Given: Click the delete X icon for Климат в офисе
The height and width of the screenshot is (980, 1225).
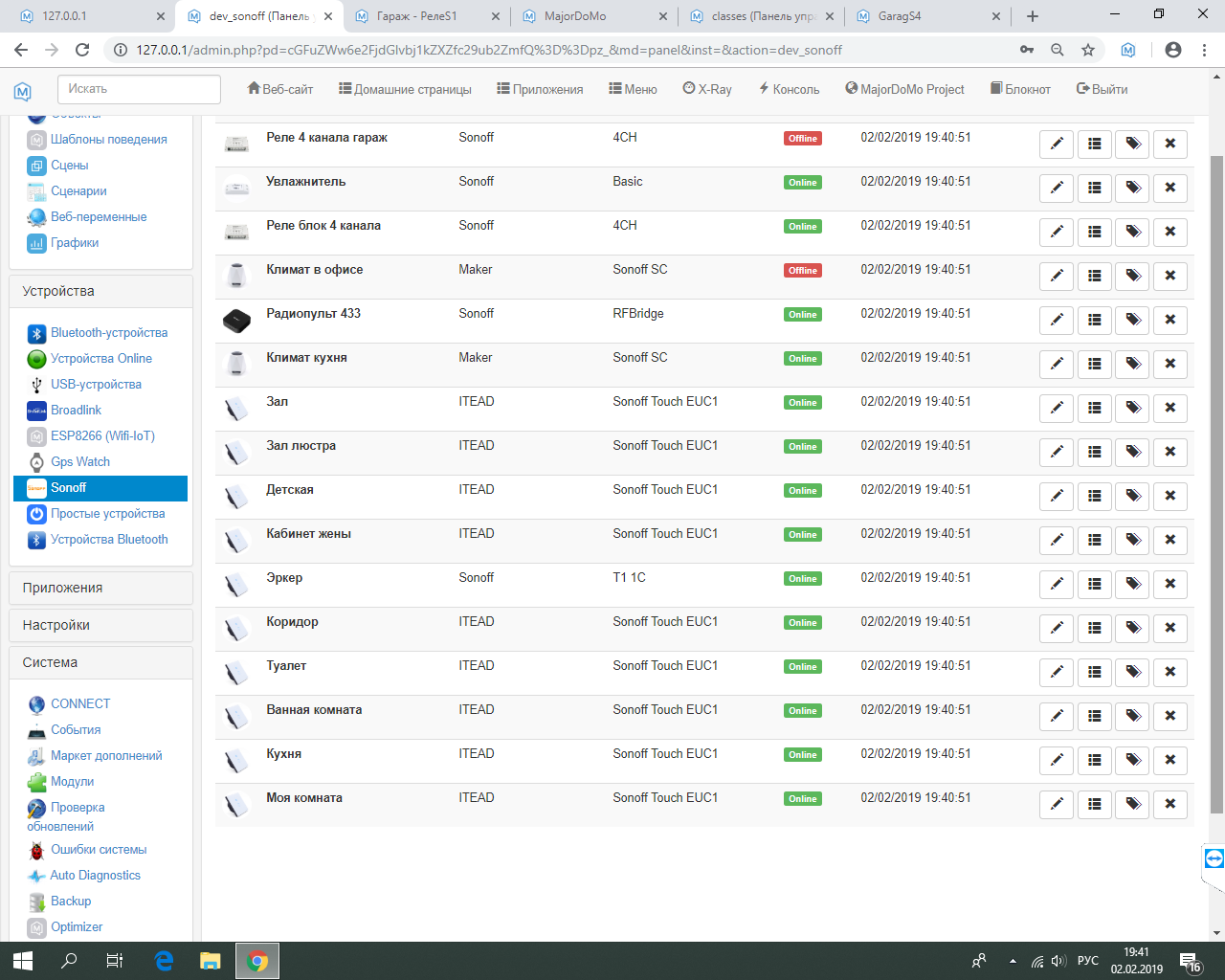Looking at the screenshot, I should [1169, 276].
